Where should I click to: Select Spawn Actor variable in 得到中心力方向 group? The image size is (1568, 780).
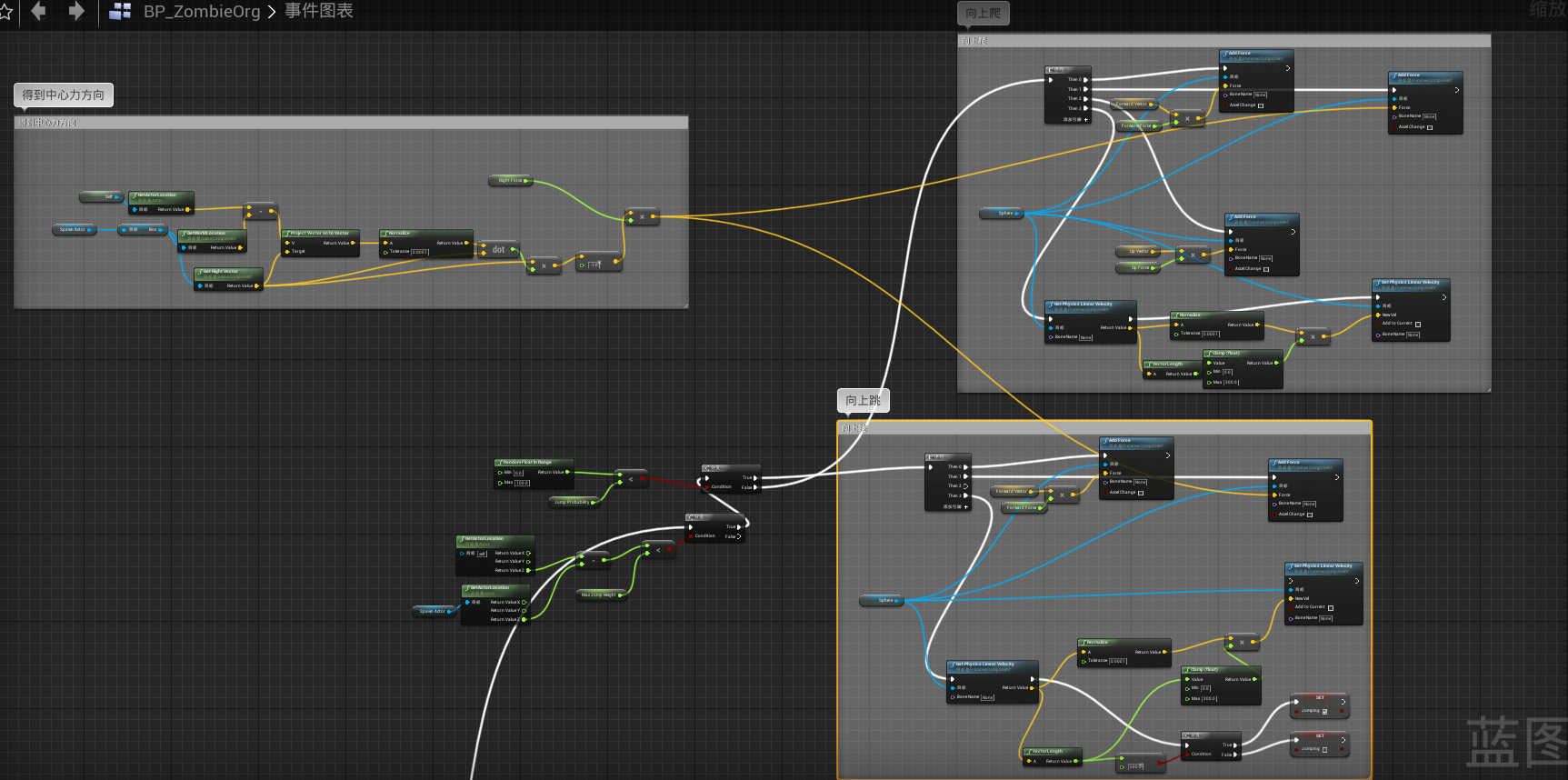[x=75, y=229]
